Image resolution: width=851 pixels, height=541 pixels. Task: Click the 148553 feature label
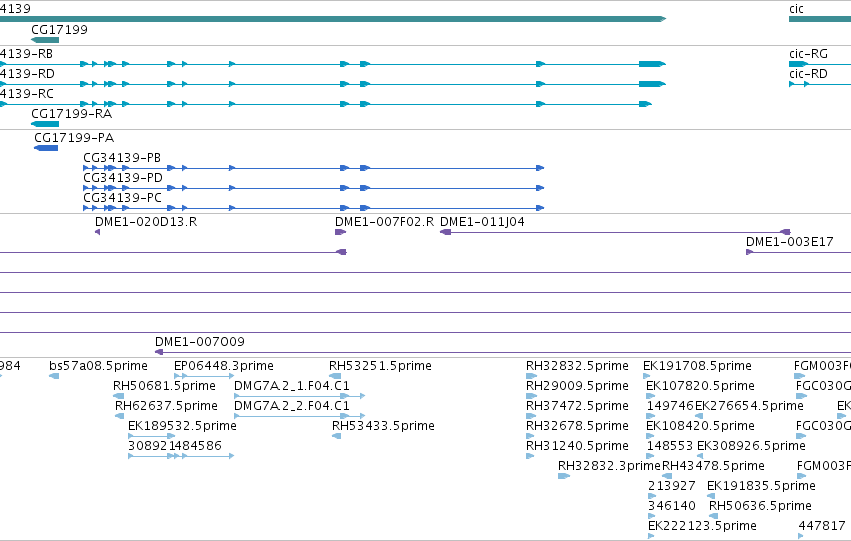click(x=670, y=445)
